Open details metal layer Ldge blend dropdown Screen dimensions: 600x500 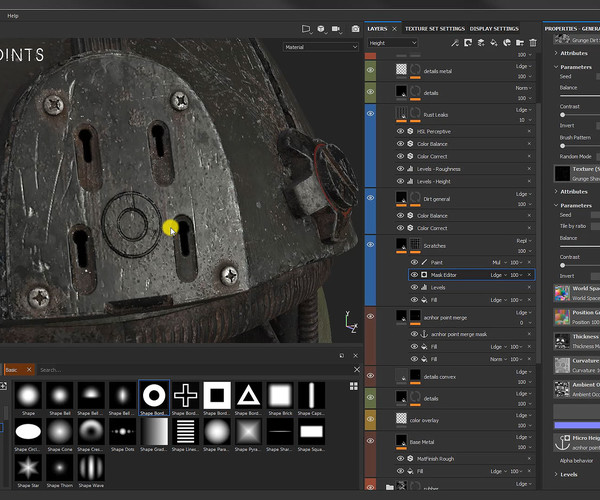[524, 66]
